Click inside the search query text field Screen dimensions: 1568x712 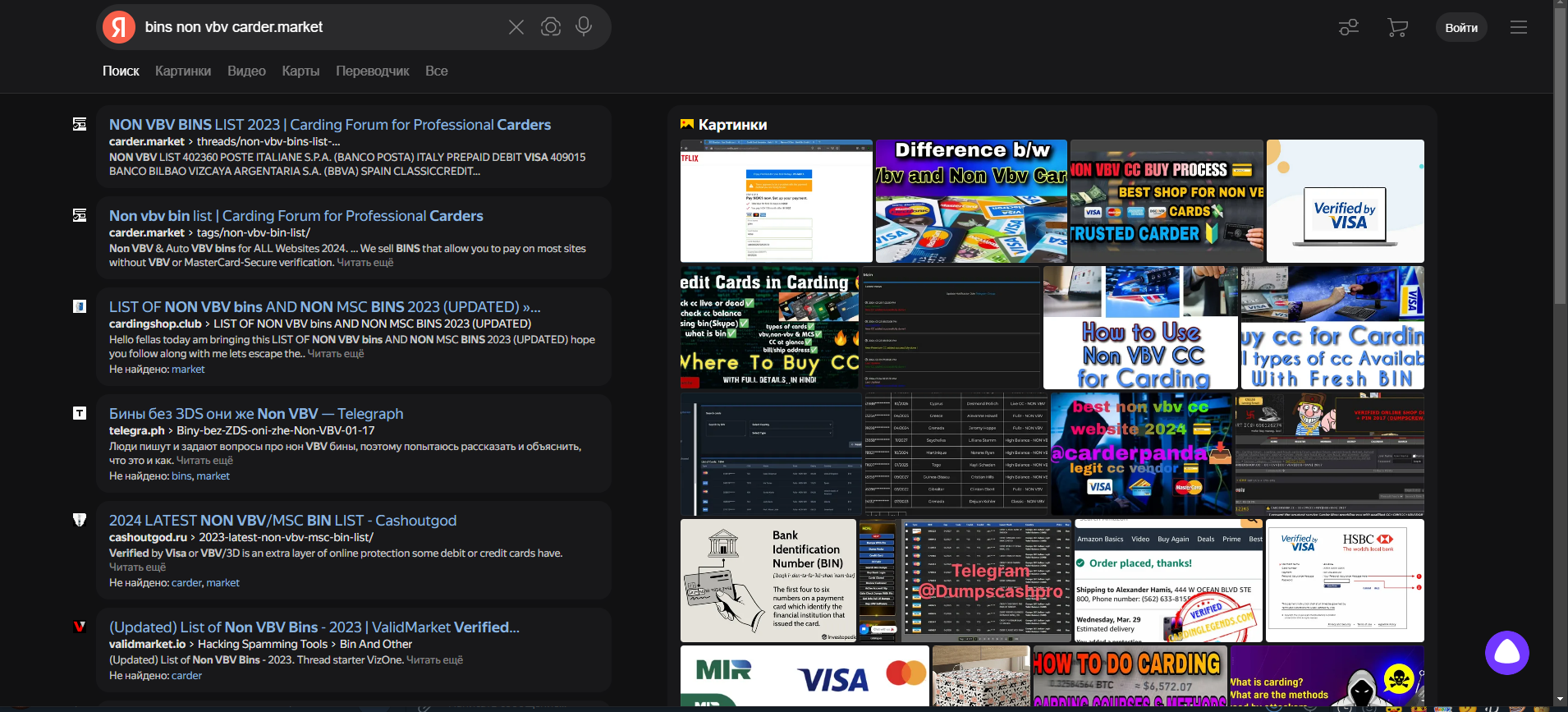(320, 27)
